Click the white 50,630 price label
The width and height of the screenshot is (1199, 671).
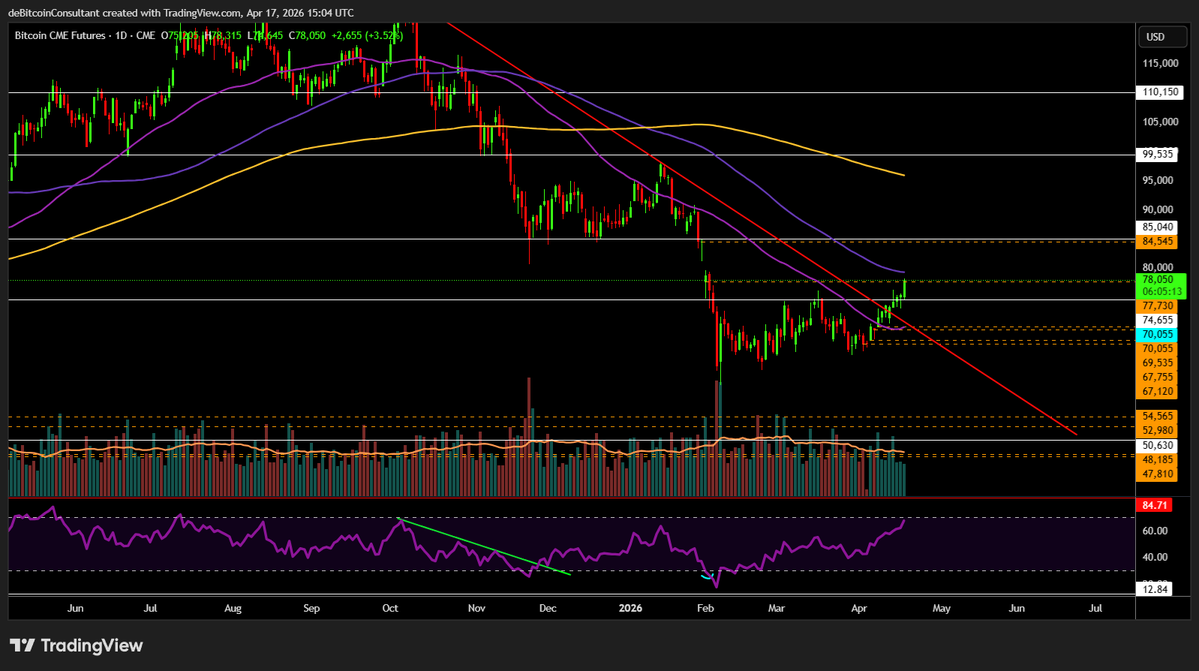[1158, 446]
